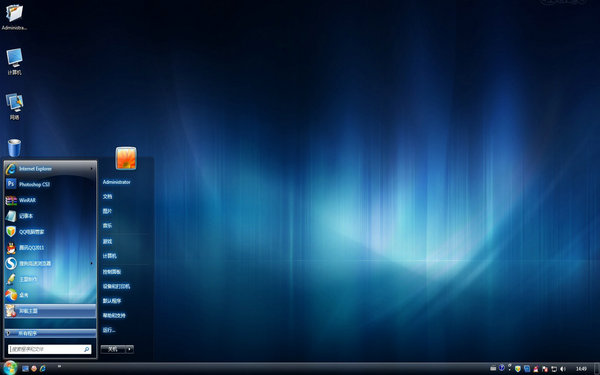Click the volume speaker icon in system tray

point(563,369)
